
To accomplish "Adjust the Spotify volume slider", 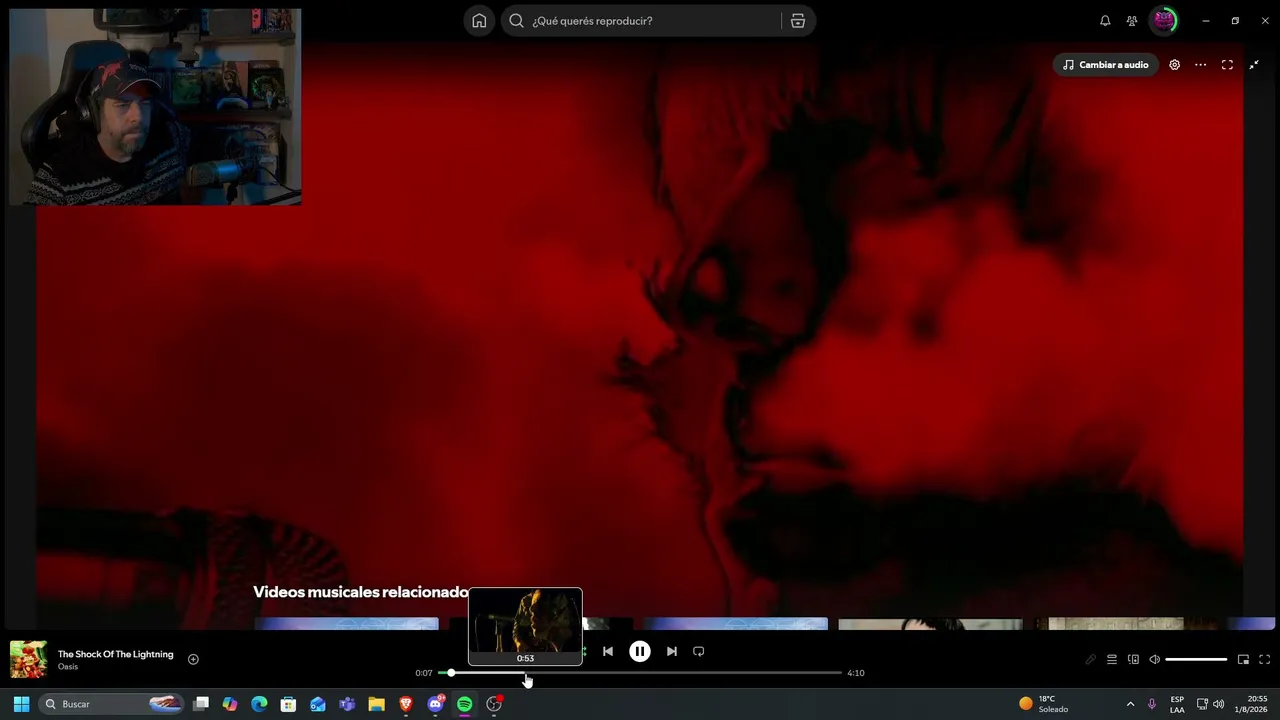I will (1196, 660).
